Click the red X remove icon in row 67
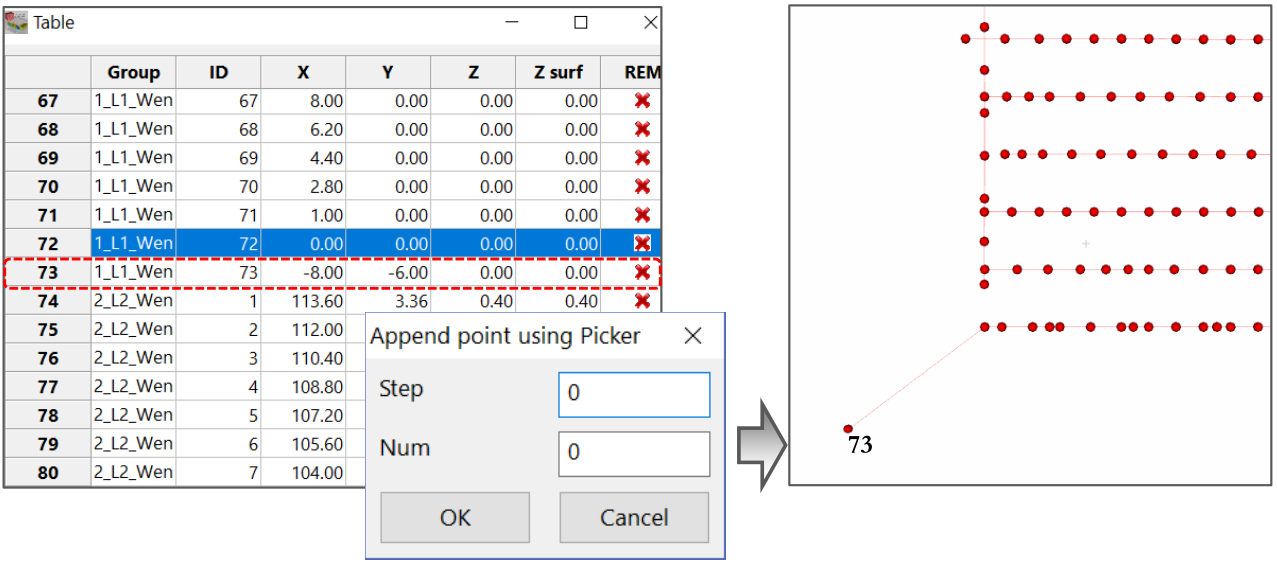1277x566 pixels. point(642,101)
